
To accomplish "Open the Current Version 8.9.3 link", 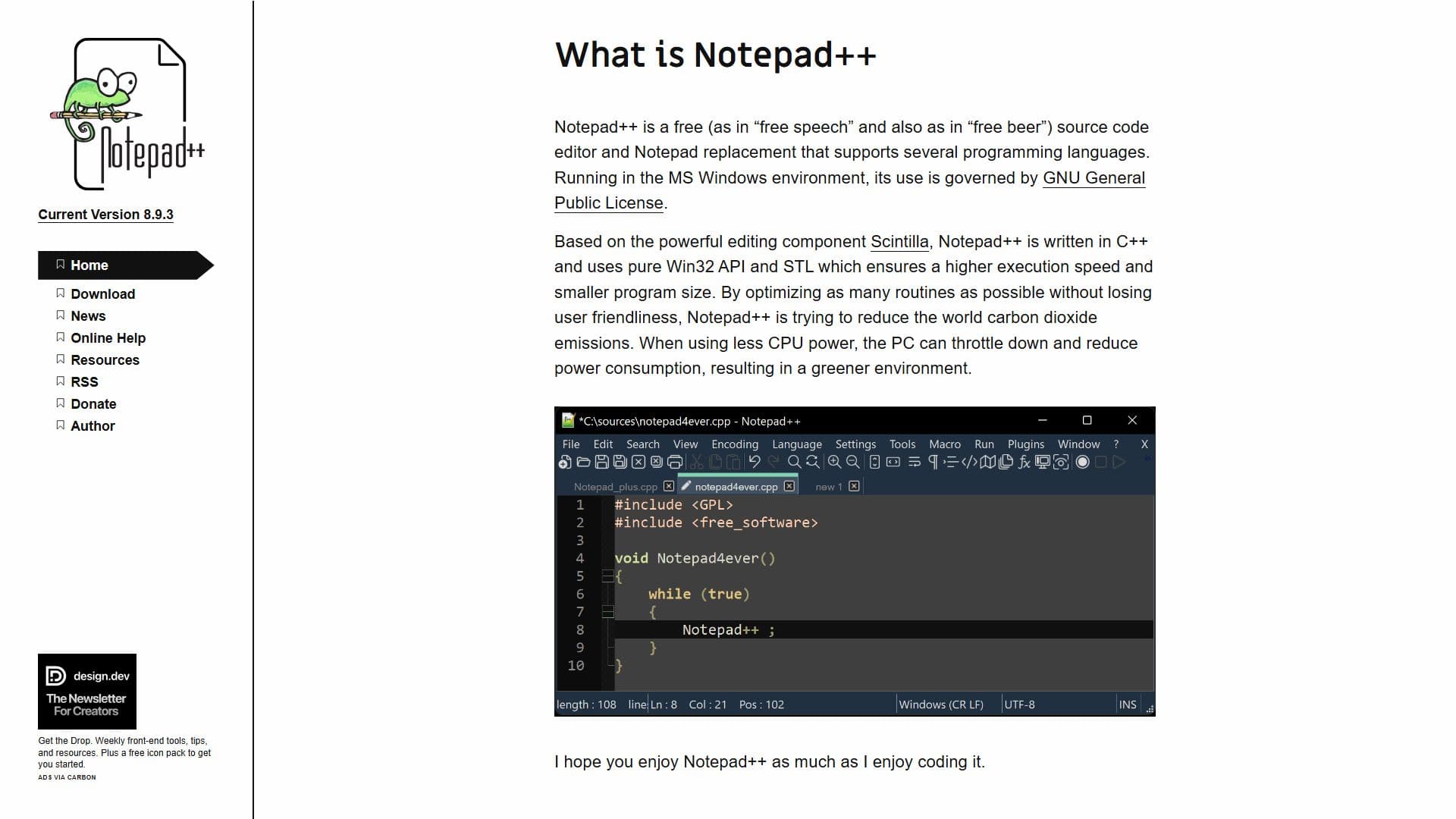I will pyautogui.click(x=105, y=215).
